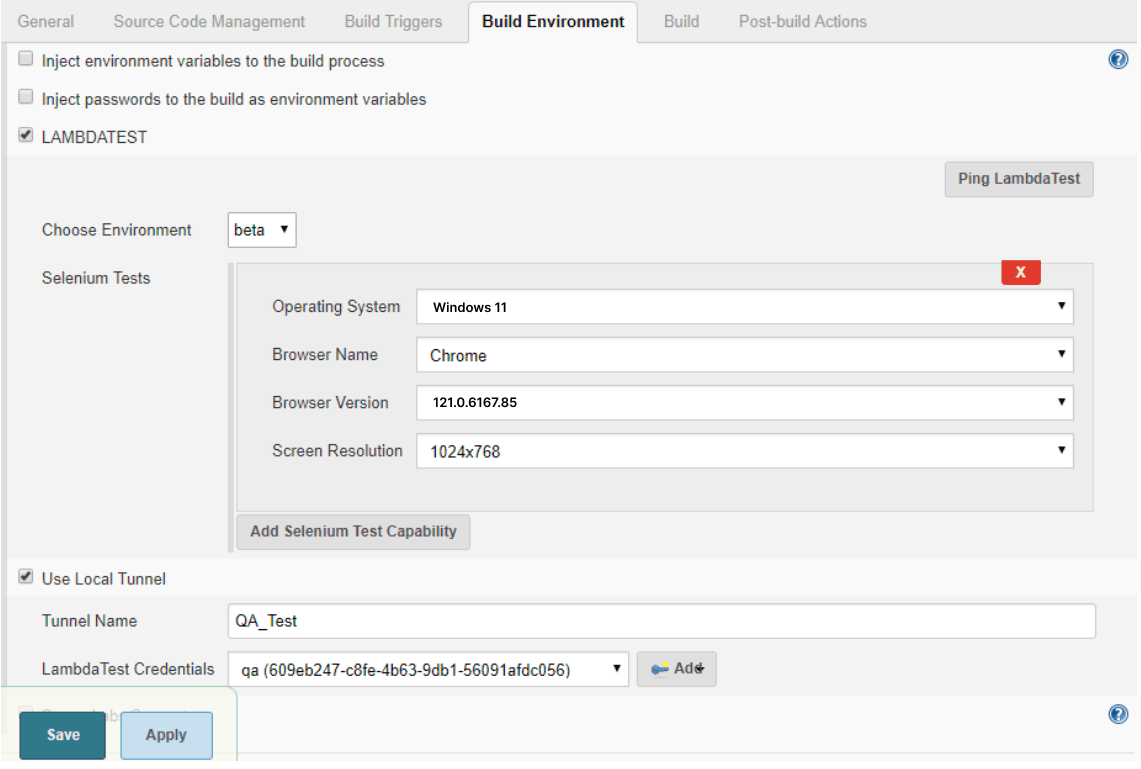Open the Post-build Actions tab
The image size is (1141, 769).
point(802,21)
